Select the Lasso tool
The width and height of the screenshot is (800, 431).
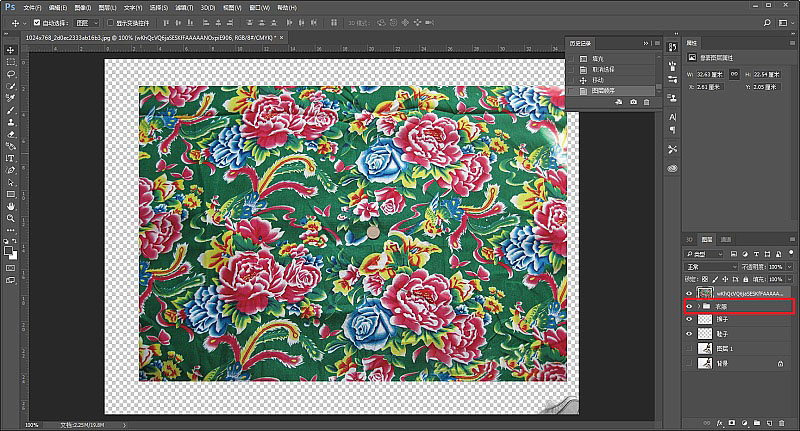(10, 74)
